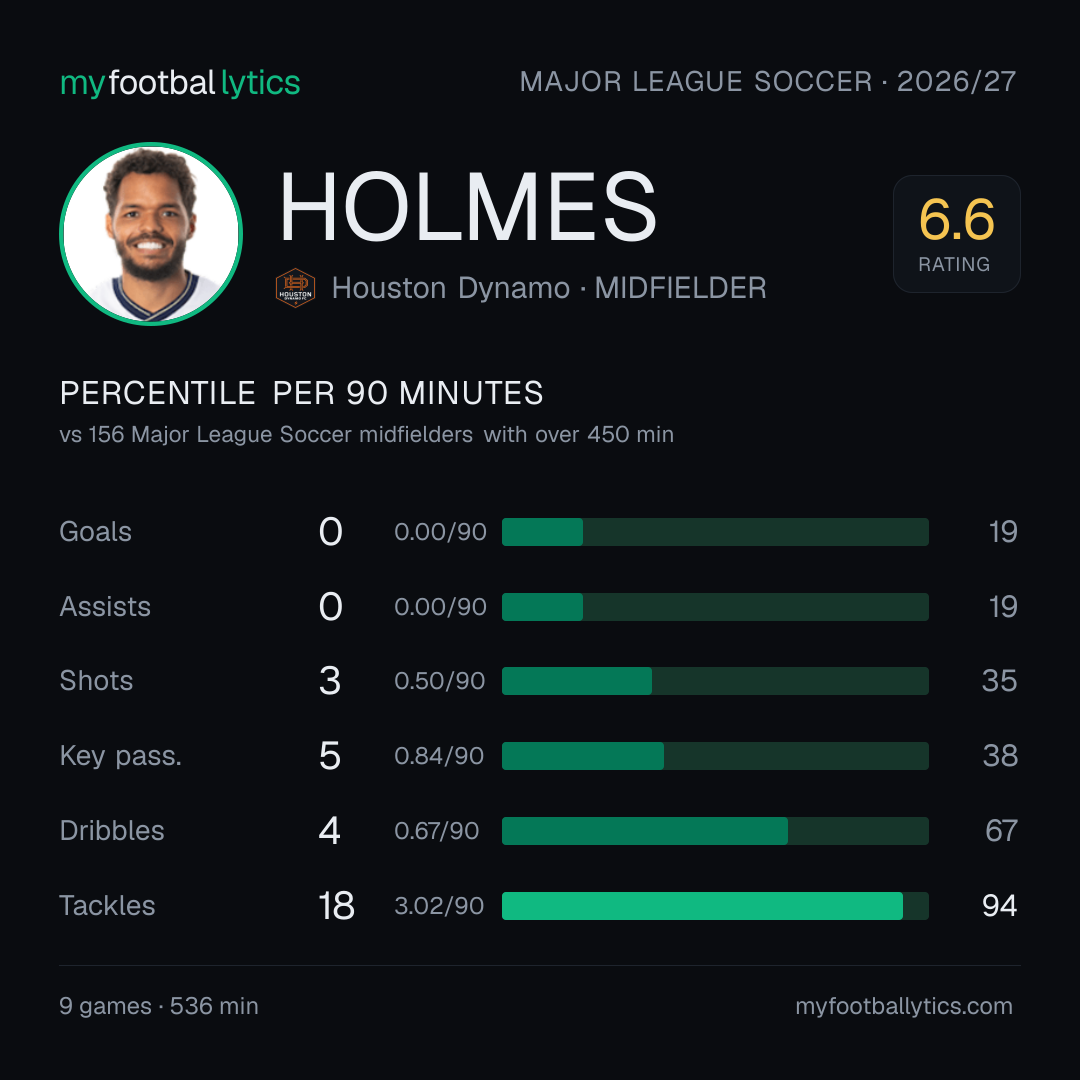Click the Houston Dynamo Midfielder text
Screen dimensions: 1080x1080
549,288
